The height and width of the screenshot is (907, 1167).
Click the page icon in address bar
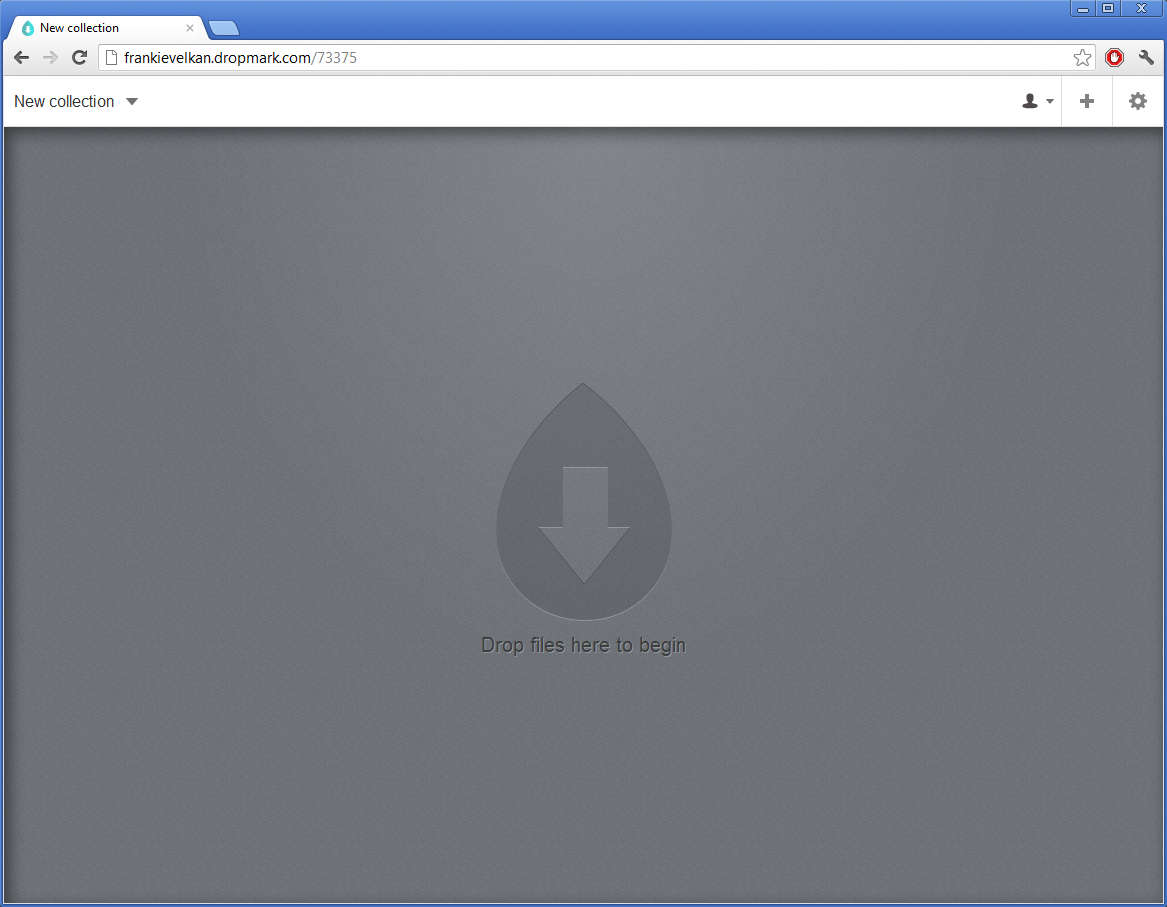point(111,57)
